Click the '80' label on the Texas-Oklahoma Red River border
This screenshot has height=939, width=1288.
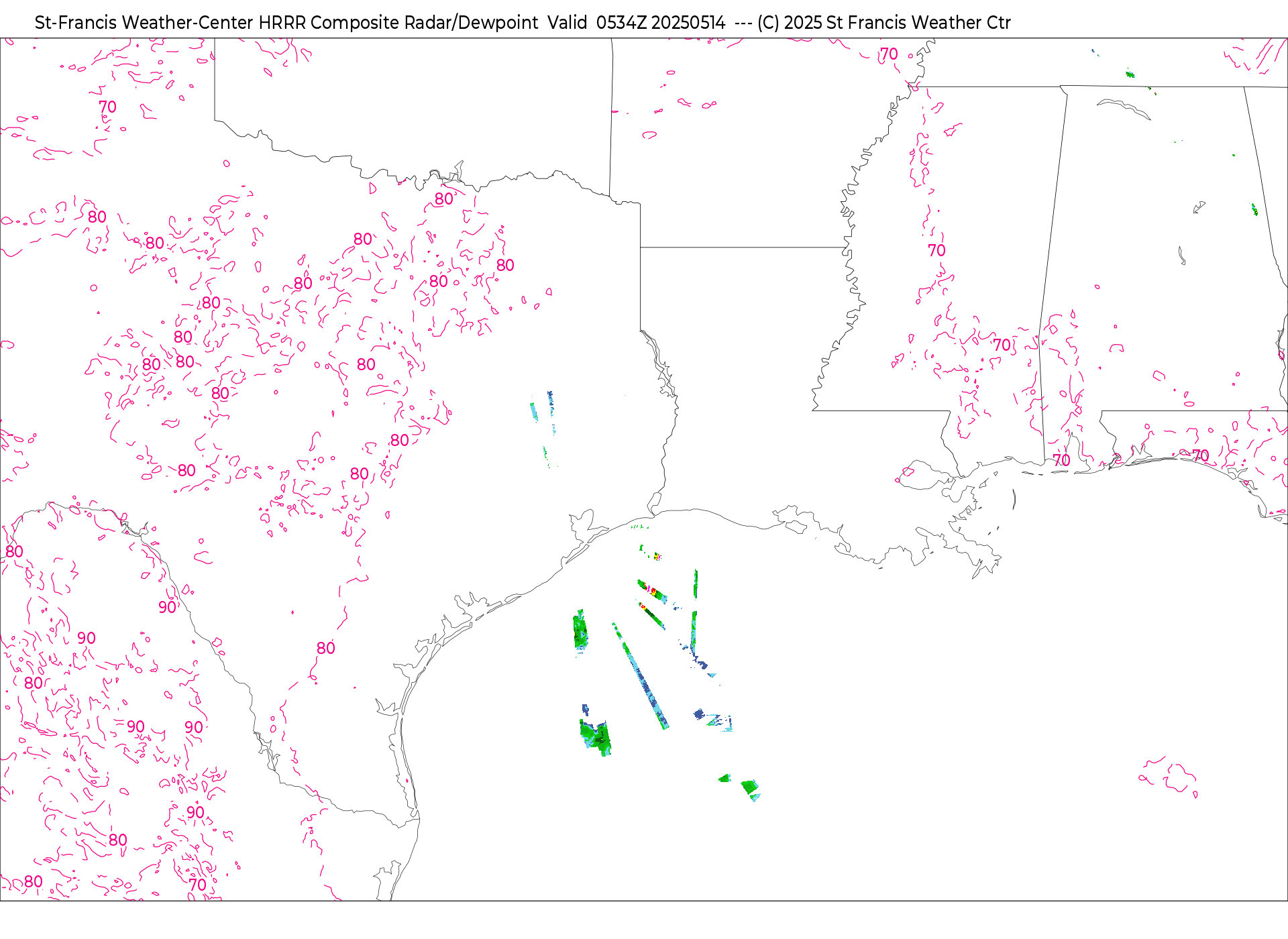pyautogui.click(x=444, y=199)
